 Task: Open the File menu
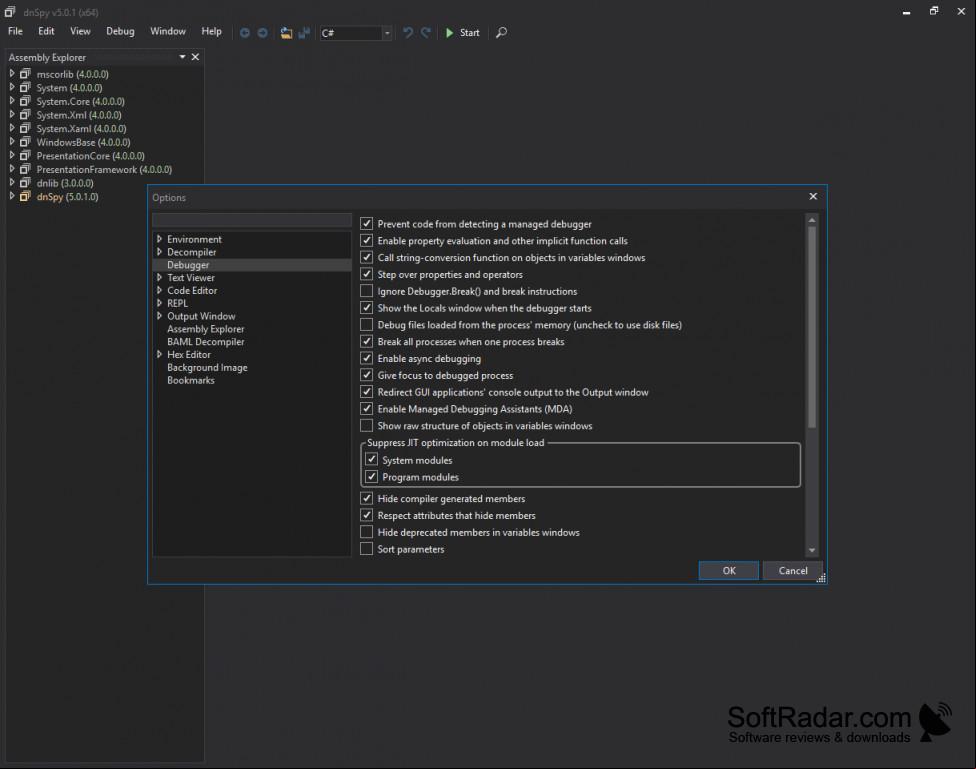(16, 31)
